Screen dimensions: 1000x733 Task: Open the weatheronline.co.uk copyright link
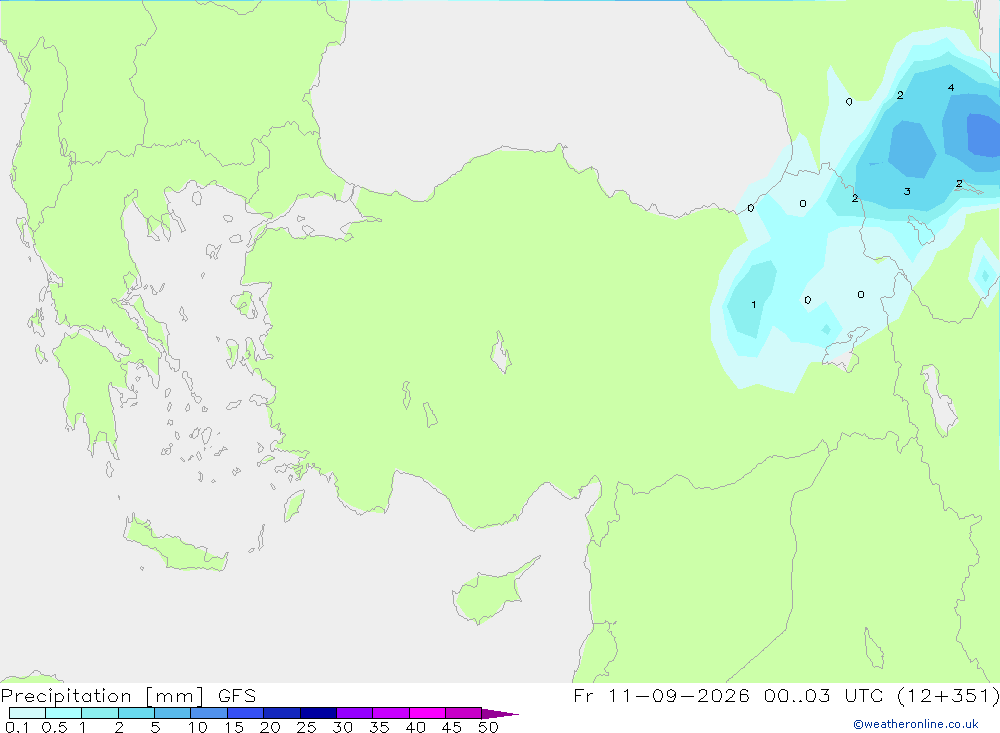coord(915,724)
